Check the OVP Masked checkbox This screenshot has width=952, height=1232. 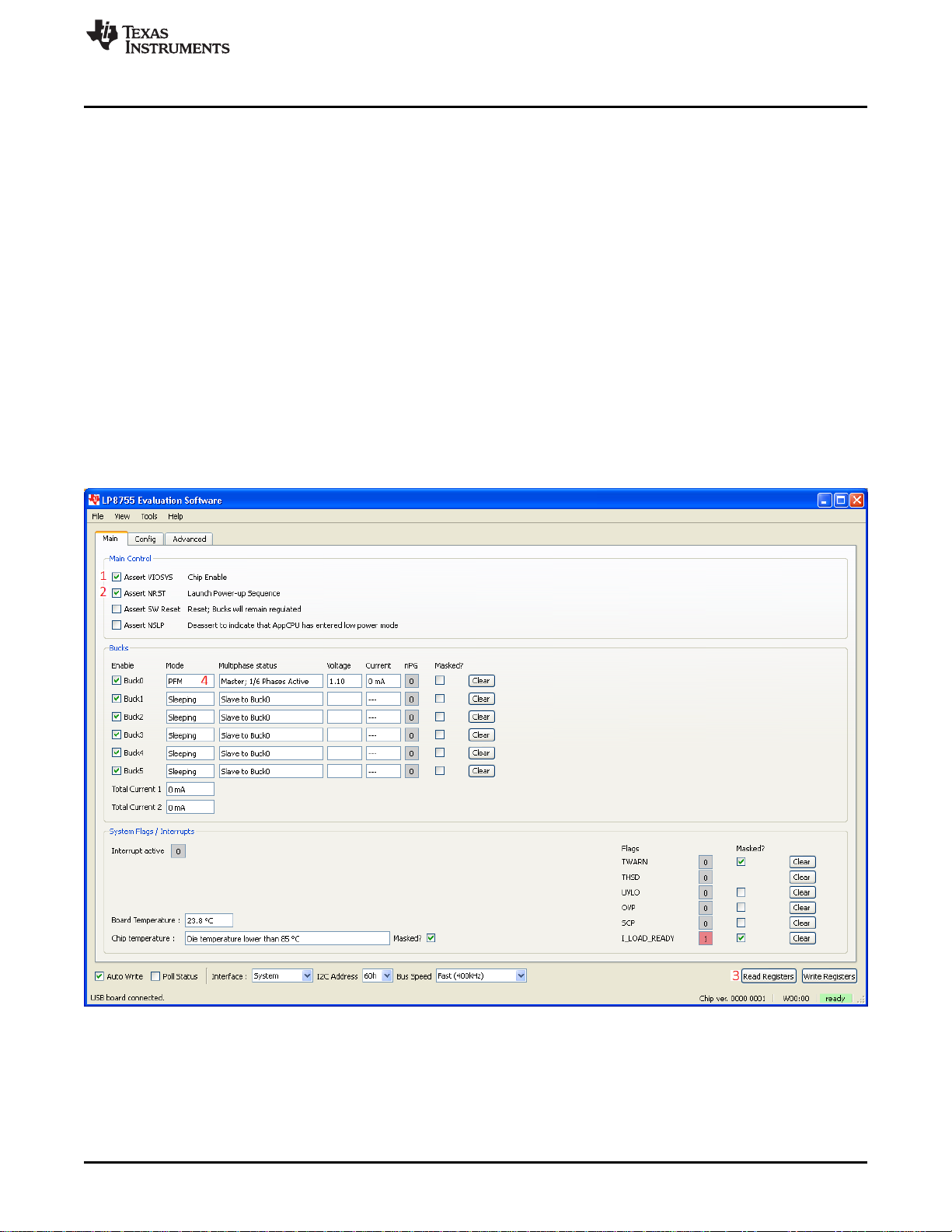741,907
